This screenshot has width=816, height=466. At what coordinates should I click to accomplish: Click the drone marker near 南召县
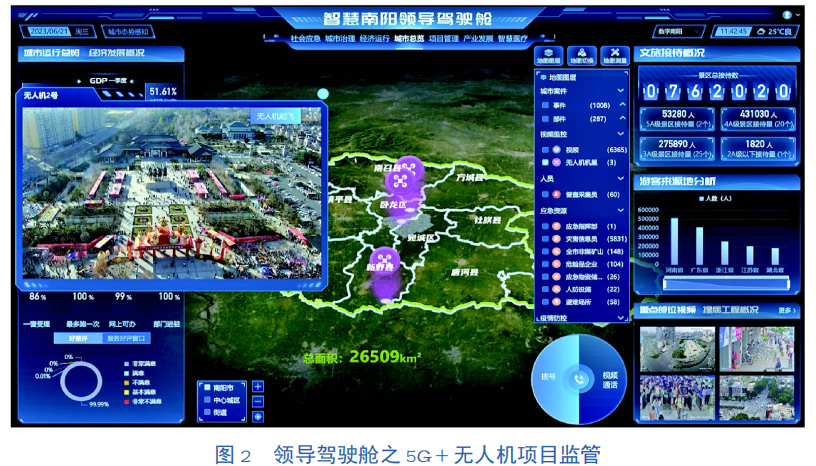coord(405,180)
